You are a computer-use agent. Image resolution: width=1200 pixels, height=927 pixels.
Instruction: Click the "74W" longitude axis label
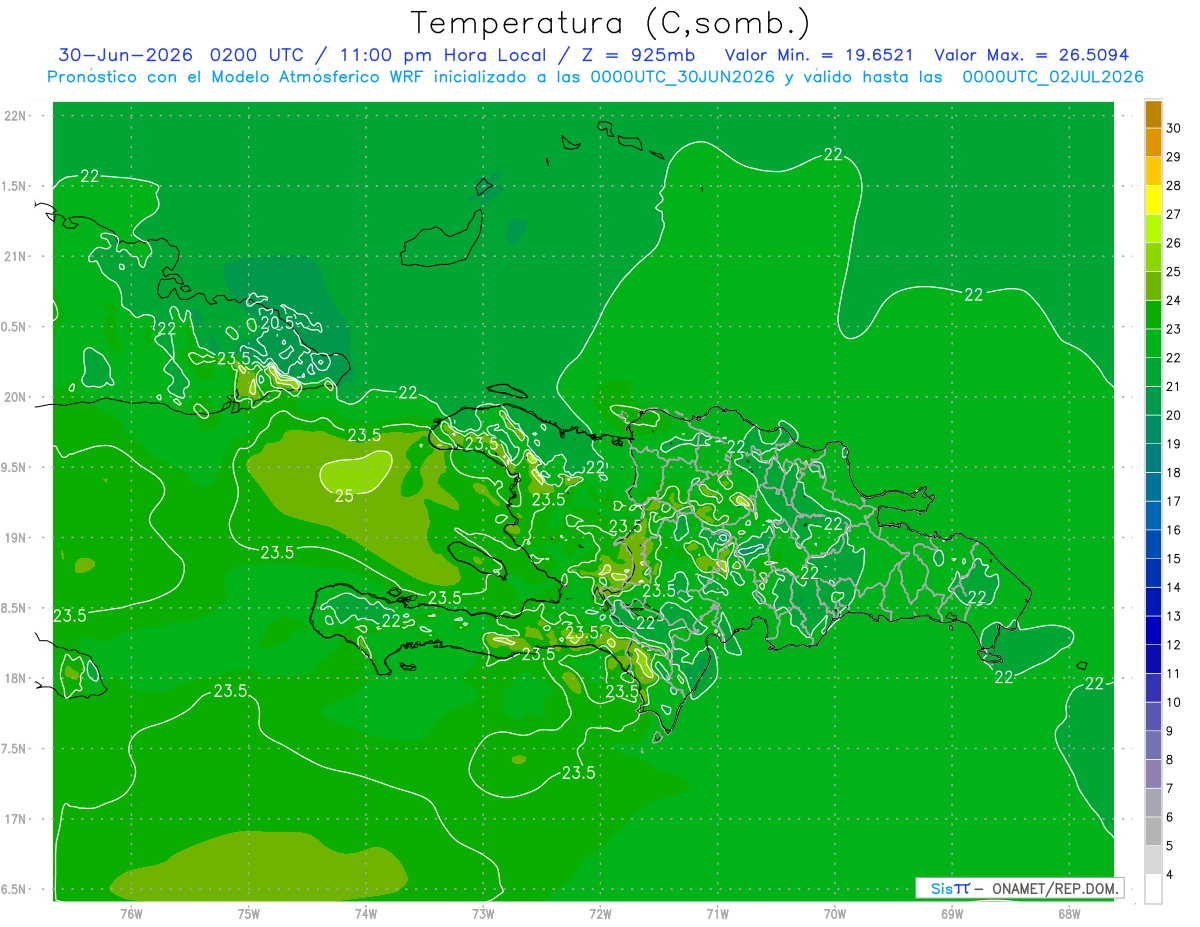coord(366,913)
